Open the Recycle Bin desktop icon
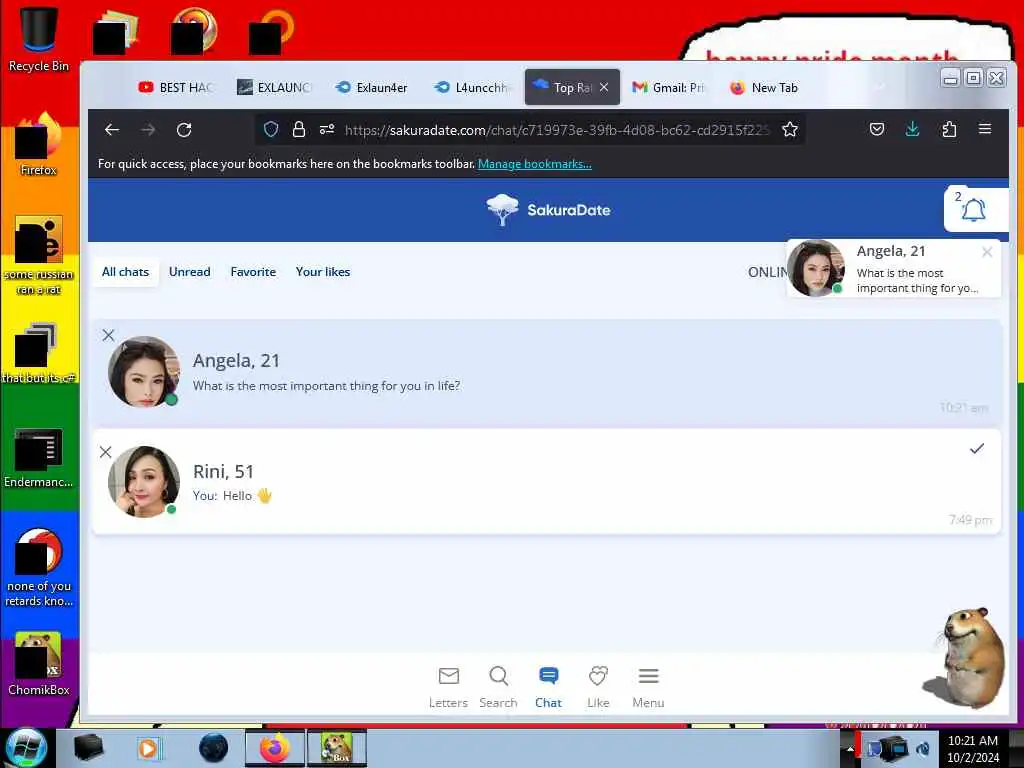1024x768 pixels. tap(39, 38)
